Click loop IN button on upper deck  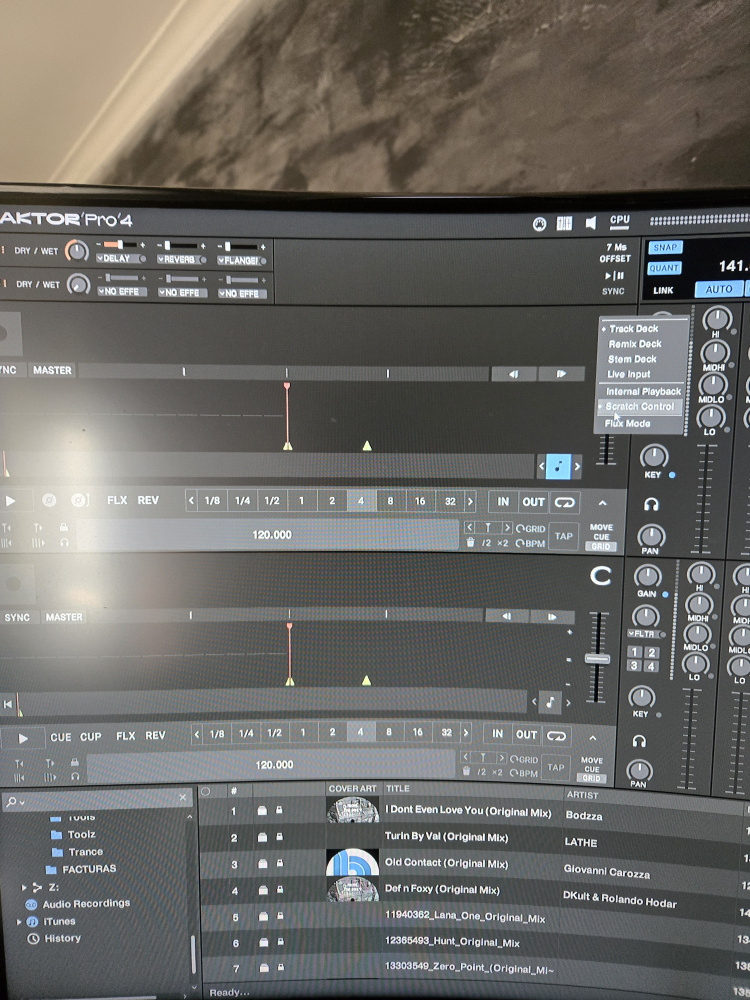503,502
